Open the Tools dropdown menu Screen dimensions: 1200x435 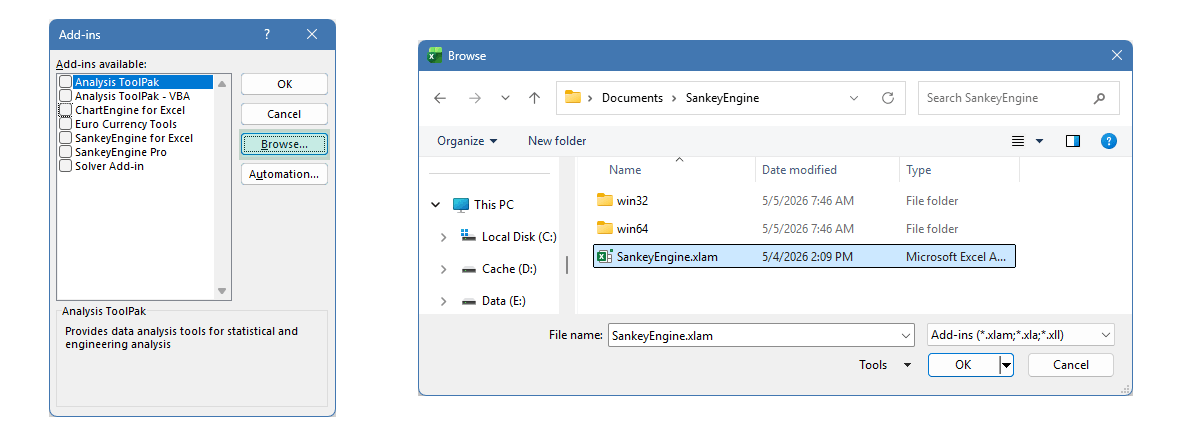click(x=885, y=365)
